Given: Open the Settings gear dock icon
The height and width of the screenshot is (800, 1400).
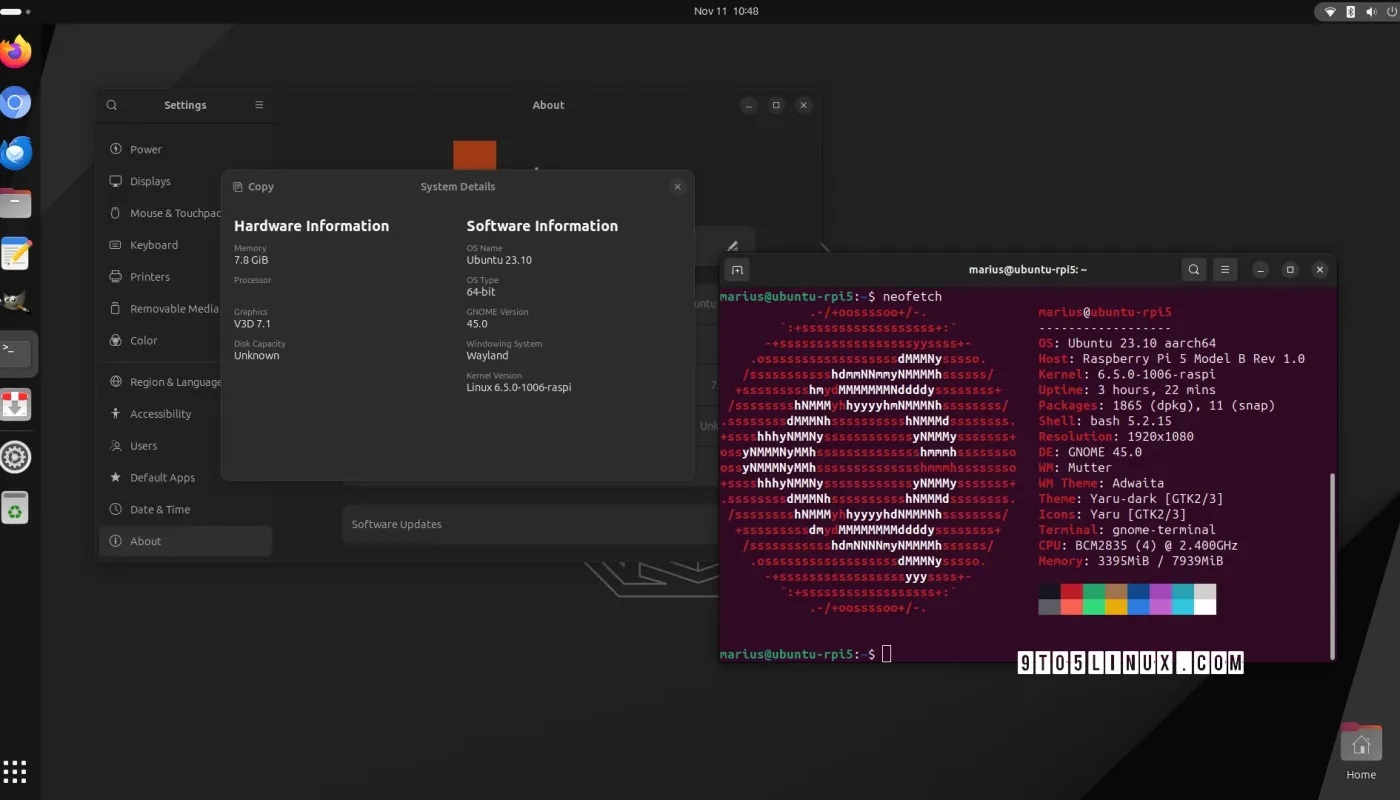Looking at the screenshot, I should point(16,457).
